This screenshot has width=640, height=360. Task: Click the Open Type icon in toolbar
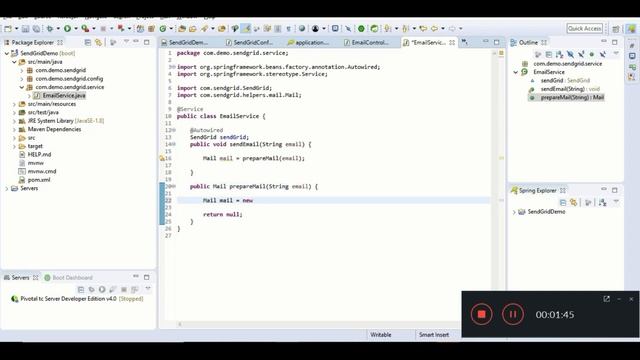point(182,29)
